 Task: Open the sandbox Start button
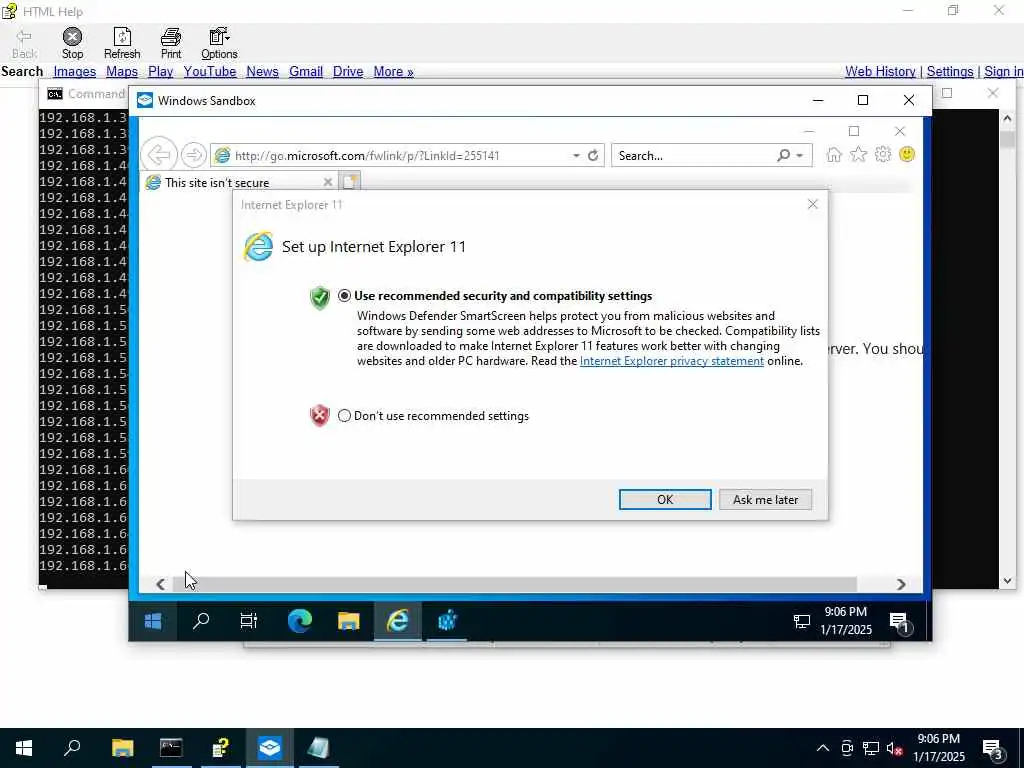[x=153, y=621]
